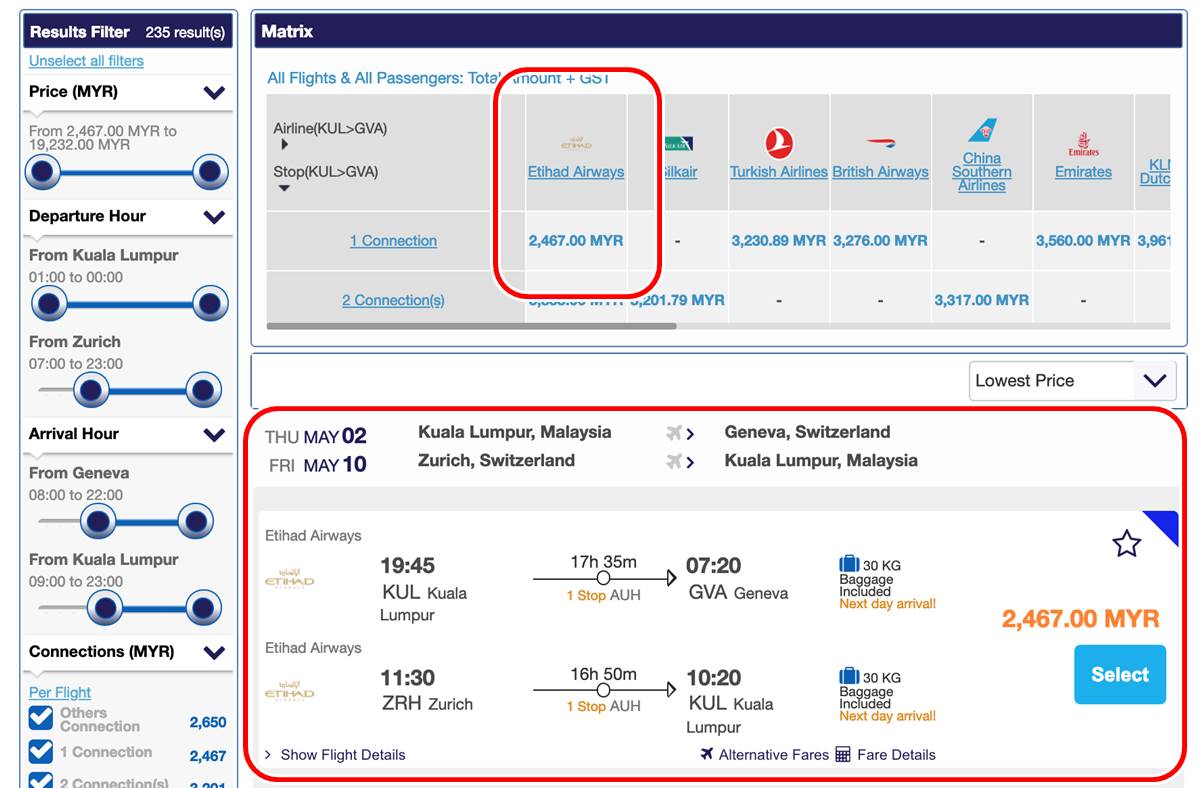Open the Etihad Airways link in the matrix header

576,172
